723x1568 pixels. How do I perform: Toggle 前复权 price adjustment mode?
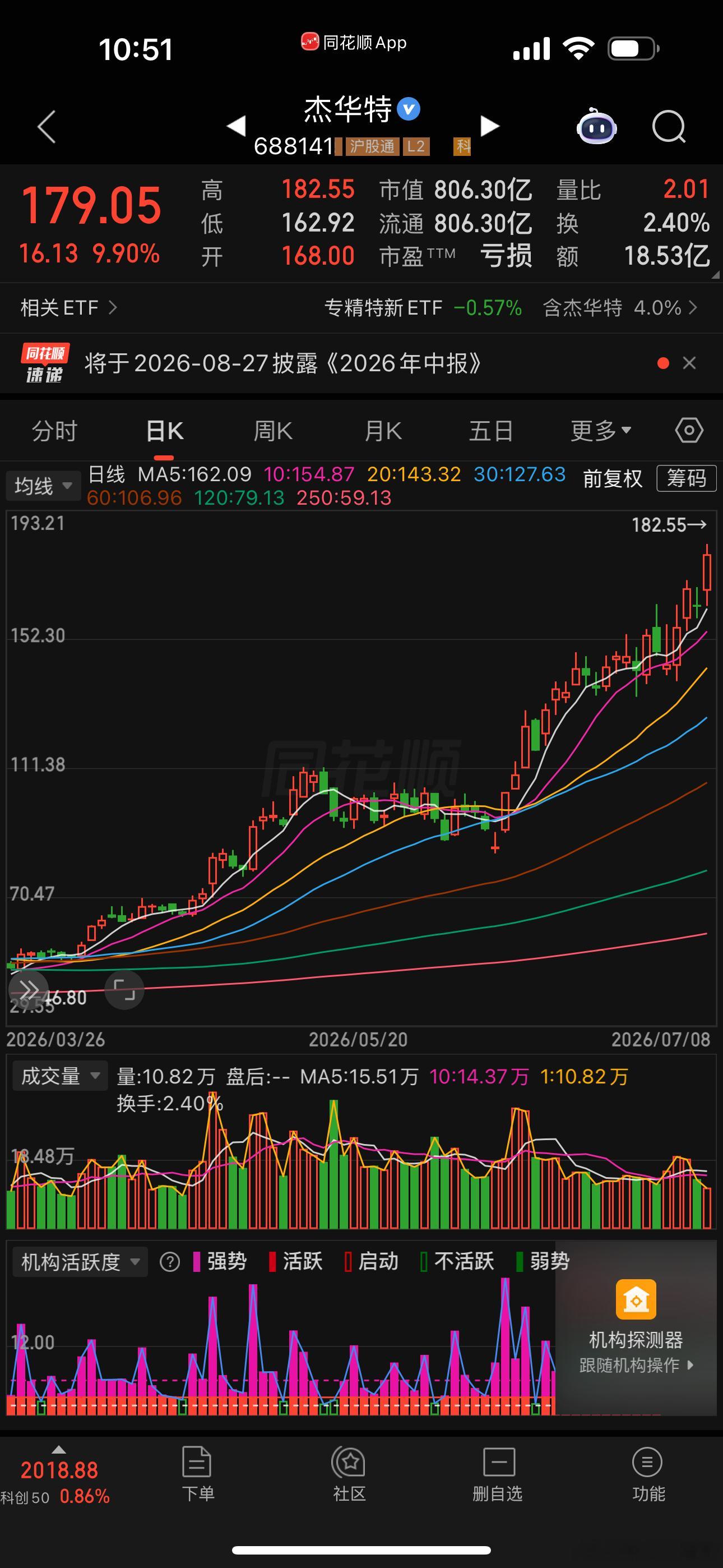(x=612, y=478)
